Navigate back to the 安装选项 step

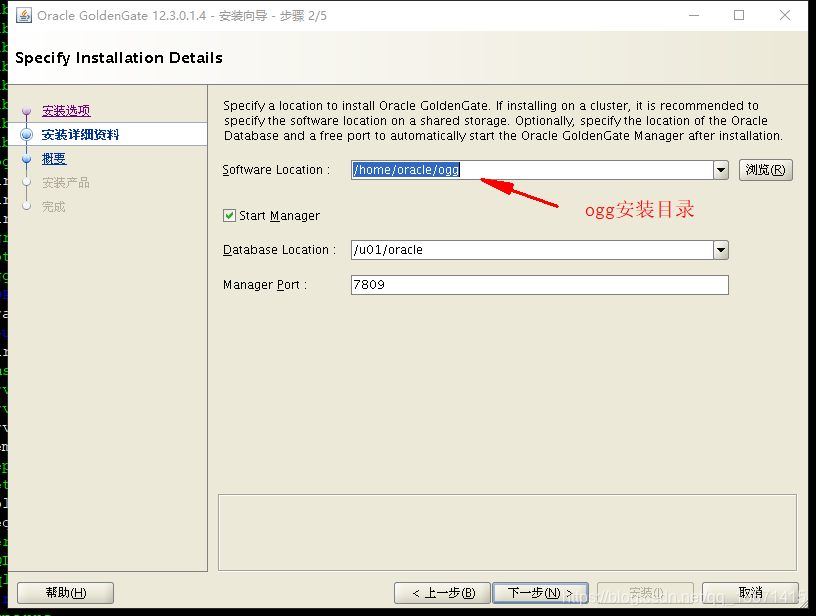tap(66, 110)
